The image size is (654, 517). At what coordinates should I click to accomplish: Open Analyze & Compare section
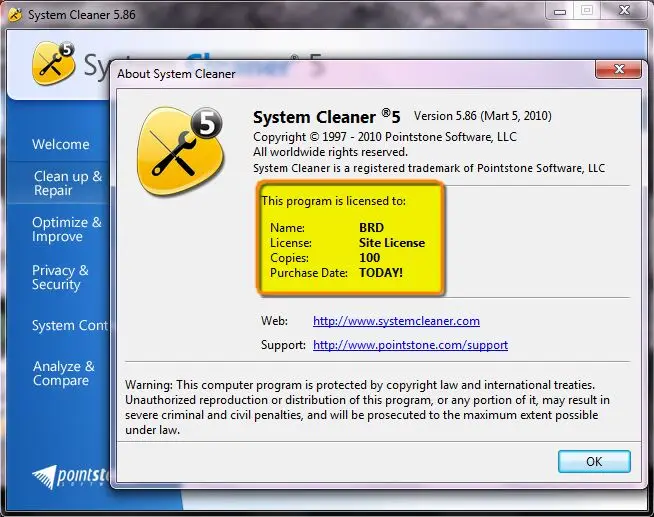[x=64, y=373]
